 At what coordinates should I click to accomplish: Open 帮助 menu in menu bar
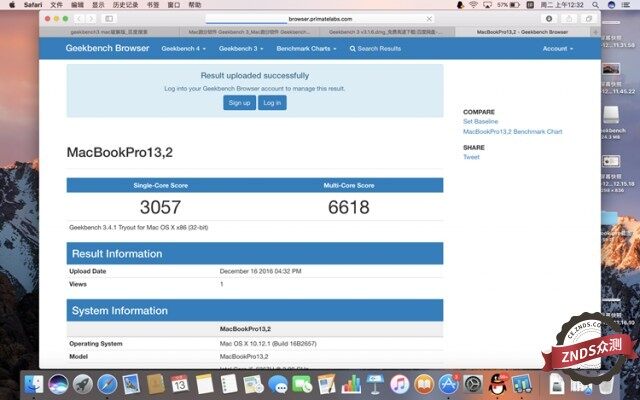[x=195, y=5]
